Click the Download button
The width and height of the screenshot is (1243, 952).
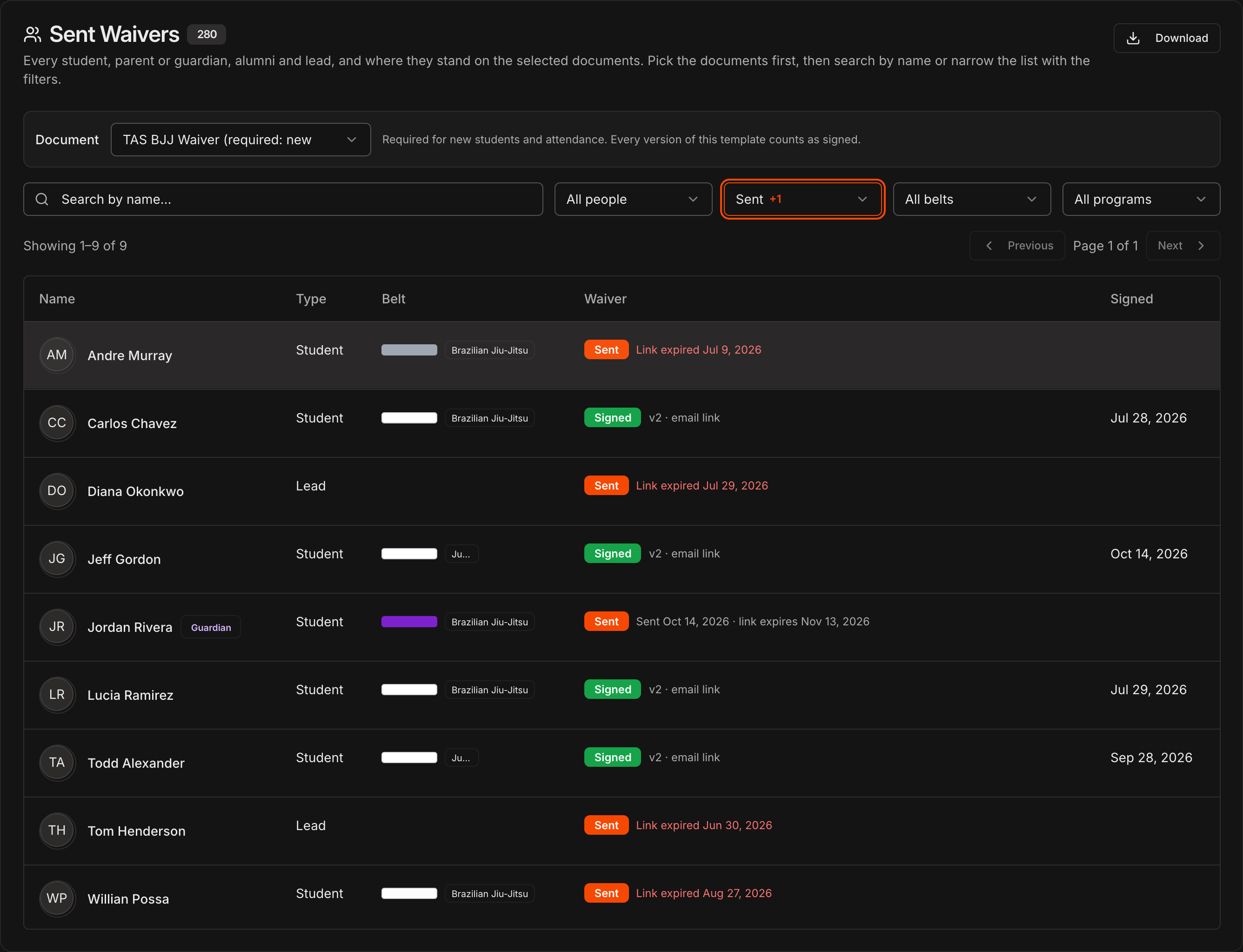(x=1167, y=38)
